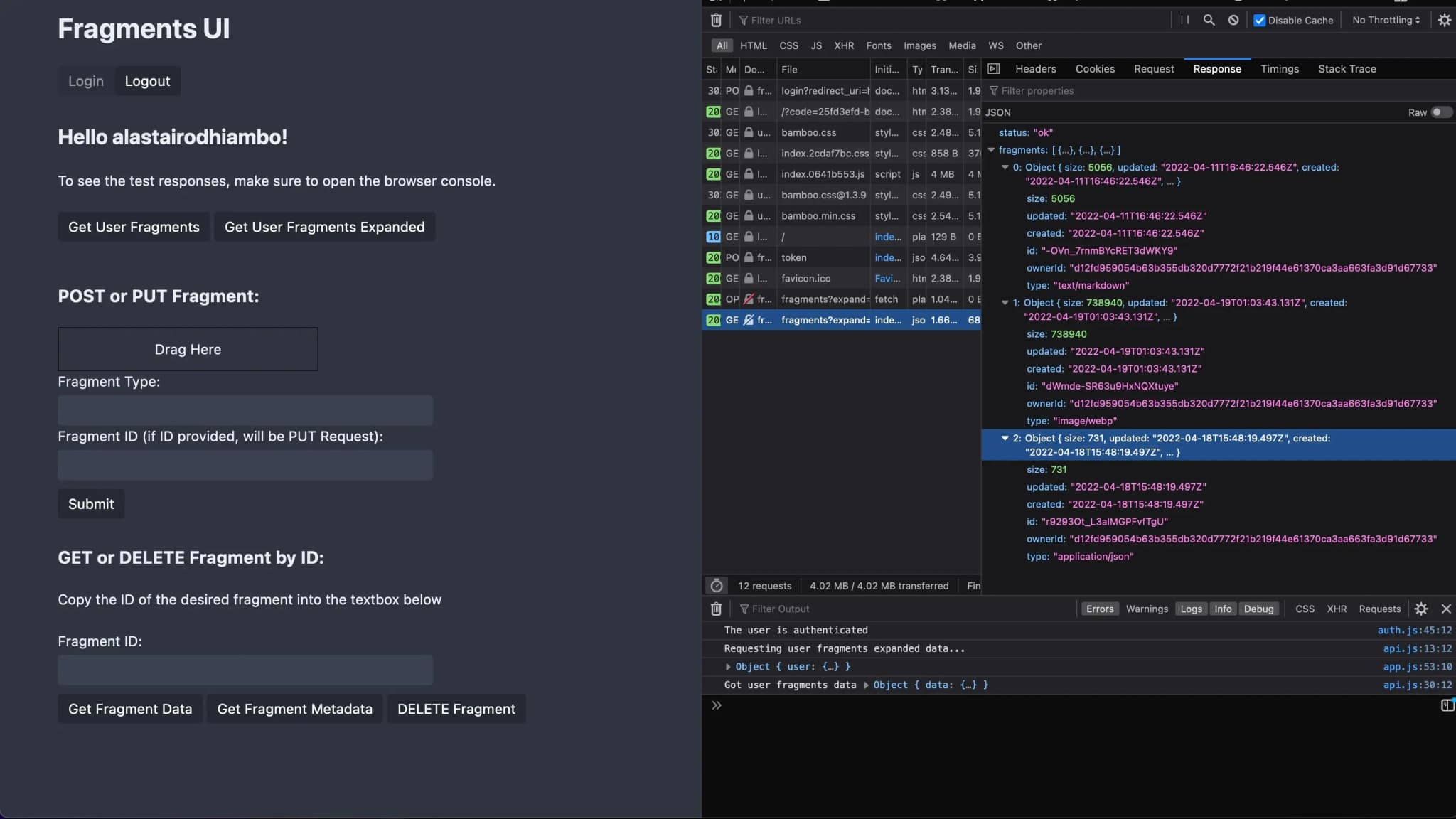Viewport: 1456px width, 819px height.
Task: Filter network requests by JS
Action: pos(816,45)
